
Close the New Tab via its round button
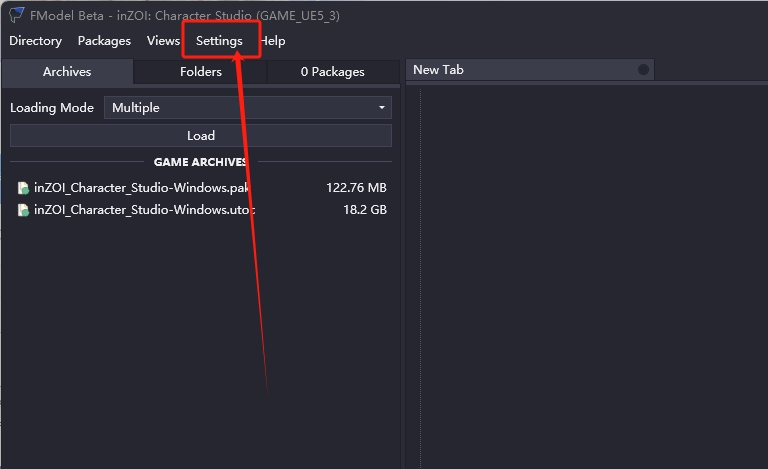[643, 70]
